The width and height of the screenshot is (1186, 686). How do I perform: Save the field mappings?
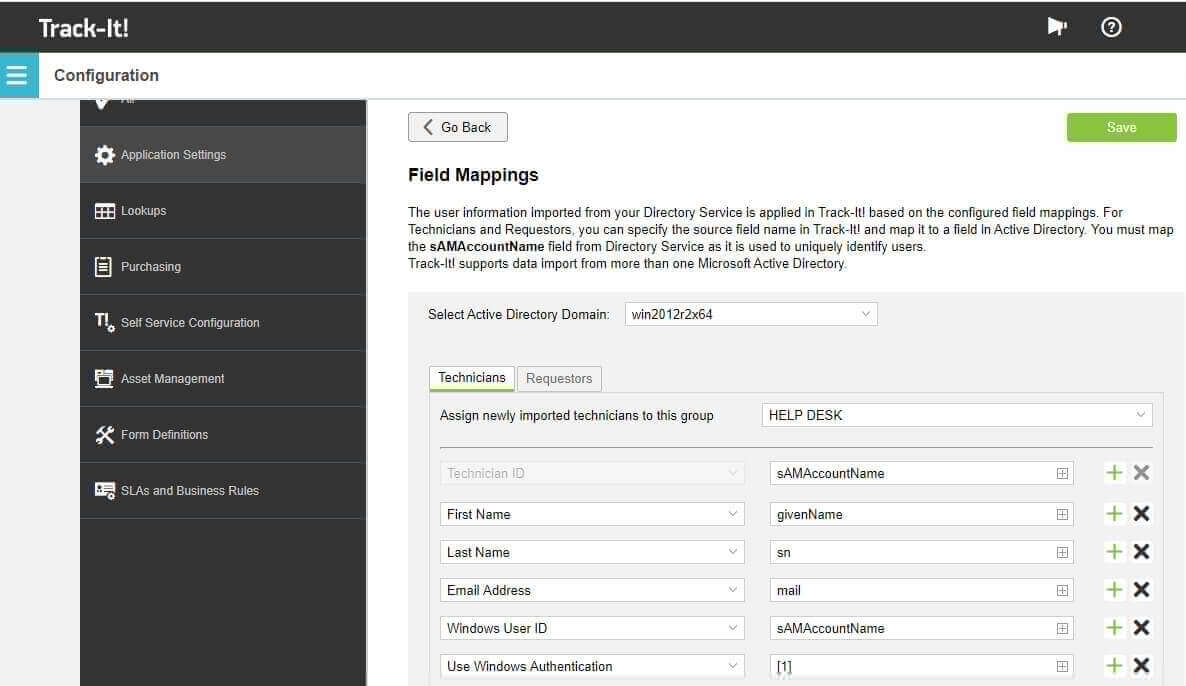(1121, 127)
